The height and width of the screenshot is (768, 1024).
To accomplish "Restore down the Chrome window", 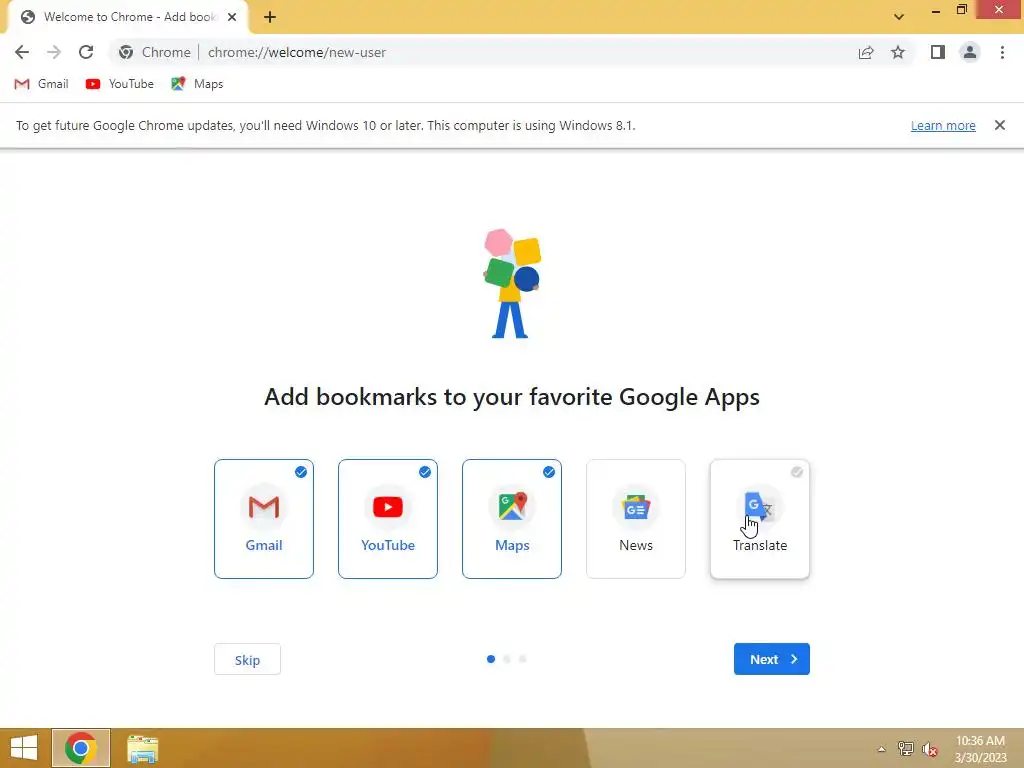I will pyautogui.click(x=962, y=10).
